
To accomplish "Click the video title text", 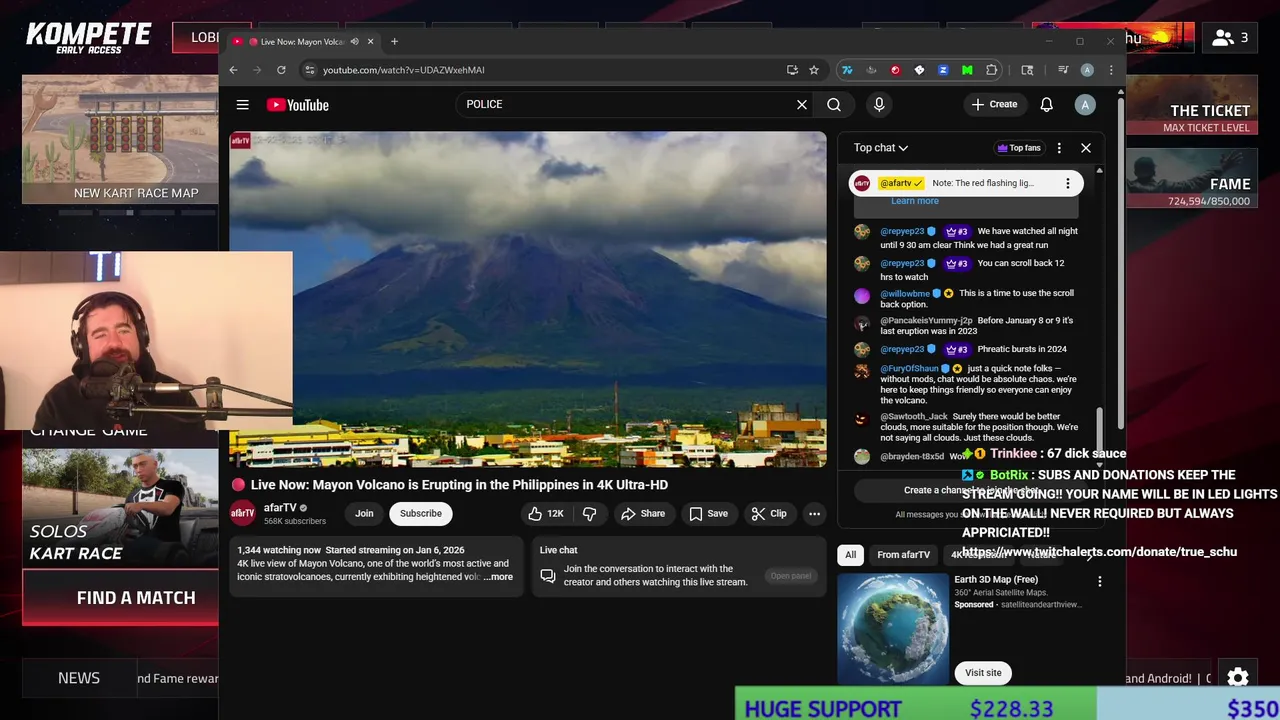I will click(459, 484).
